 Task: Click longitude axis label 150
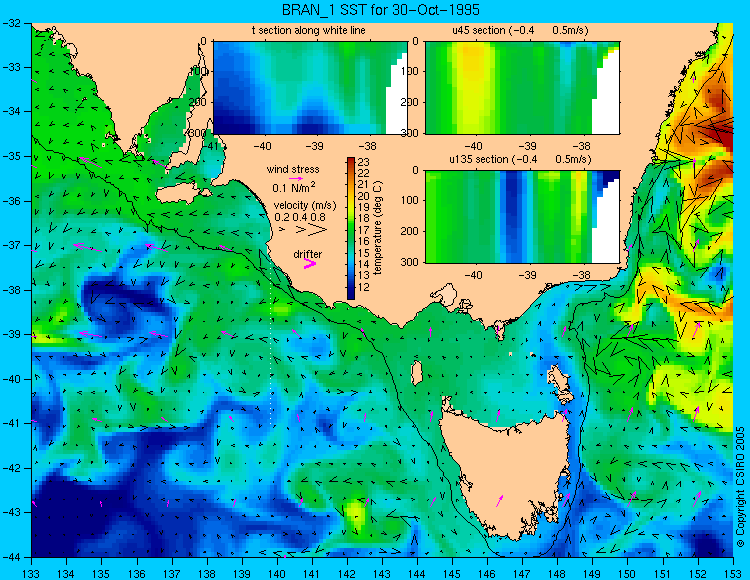[628, 573]
